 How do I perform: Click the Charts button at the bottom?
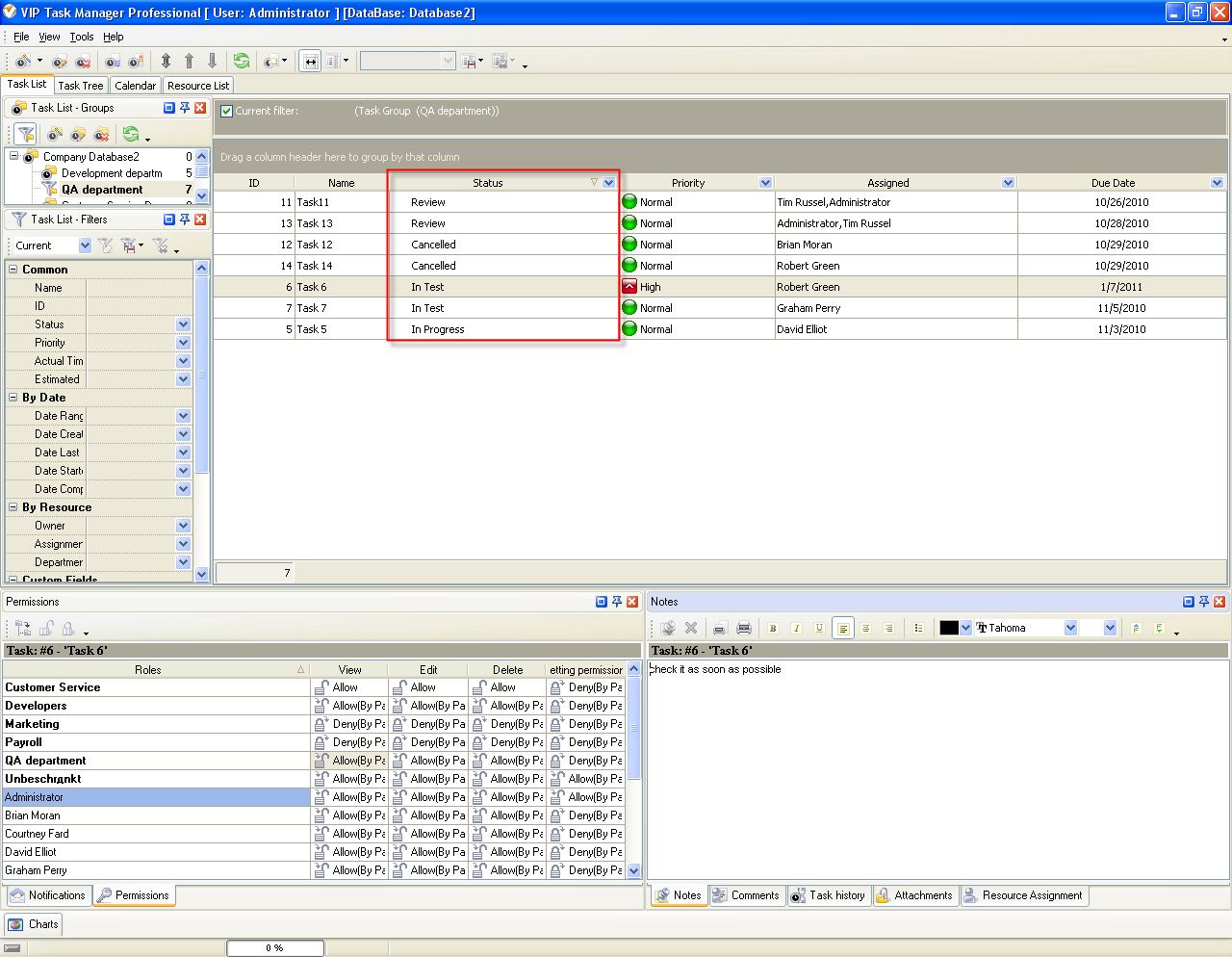click(34, 924)
